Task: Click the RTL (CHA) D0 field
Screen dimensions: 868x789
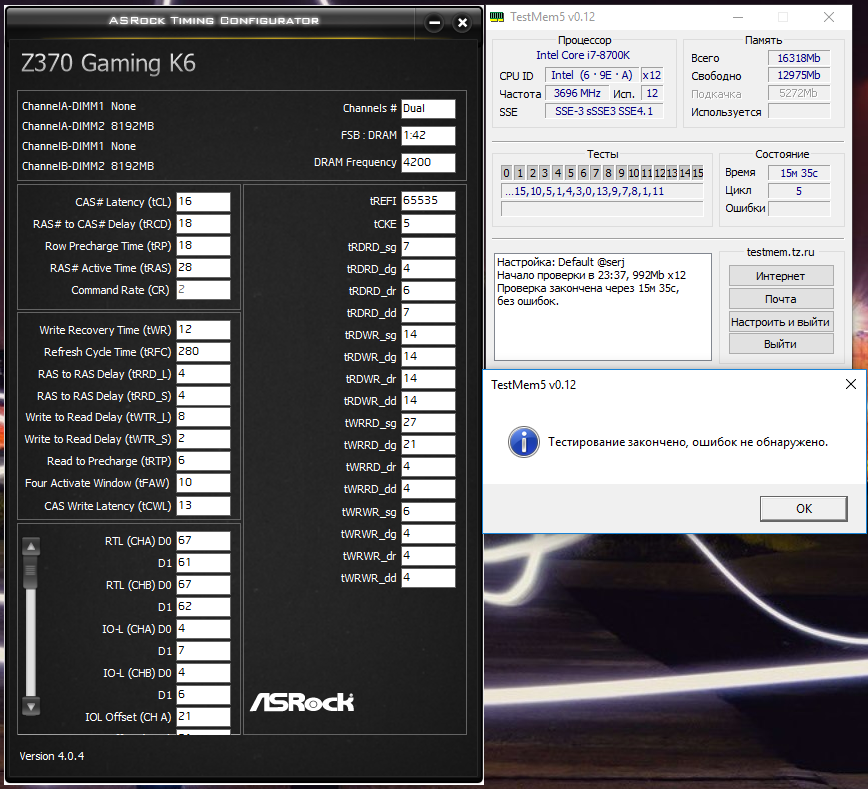Action: click(x=203, y=541)
